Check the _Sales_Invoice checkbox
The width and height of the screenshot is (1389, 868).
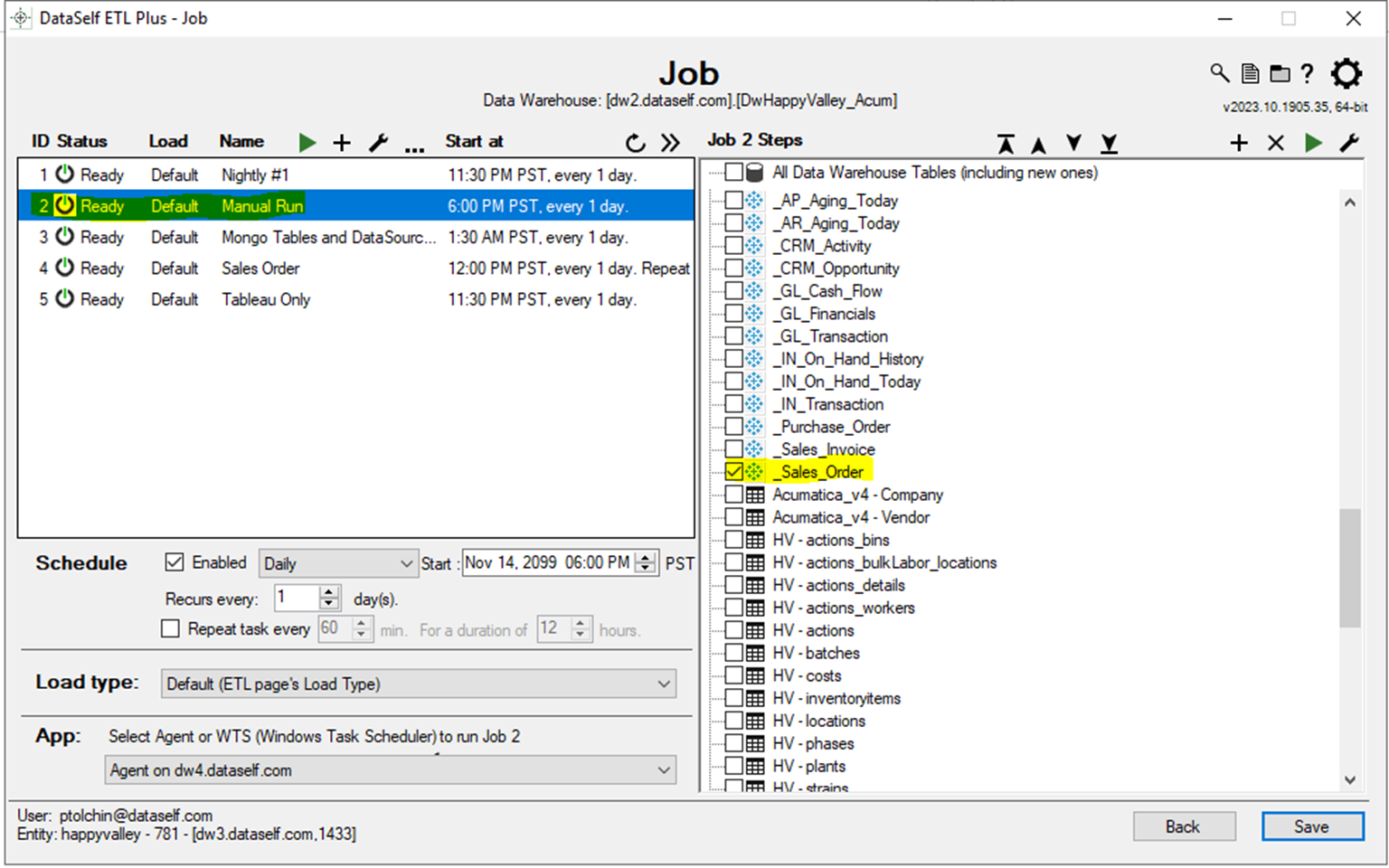(x=734, y=448)
